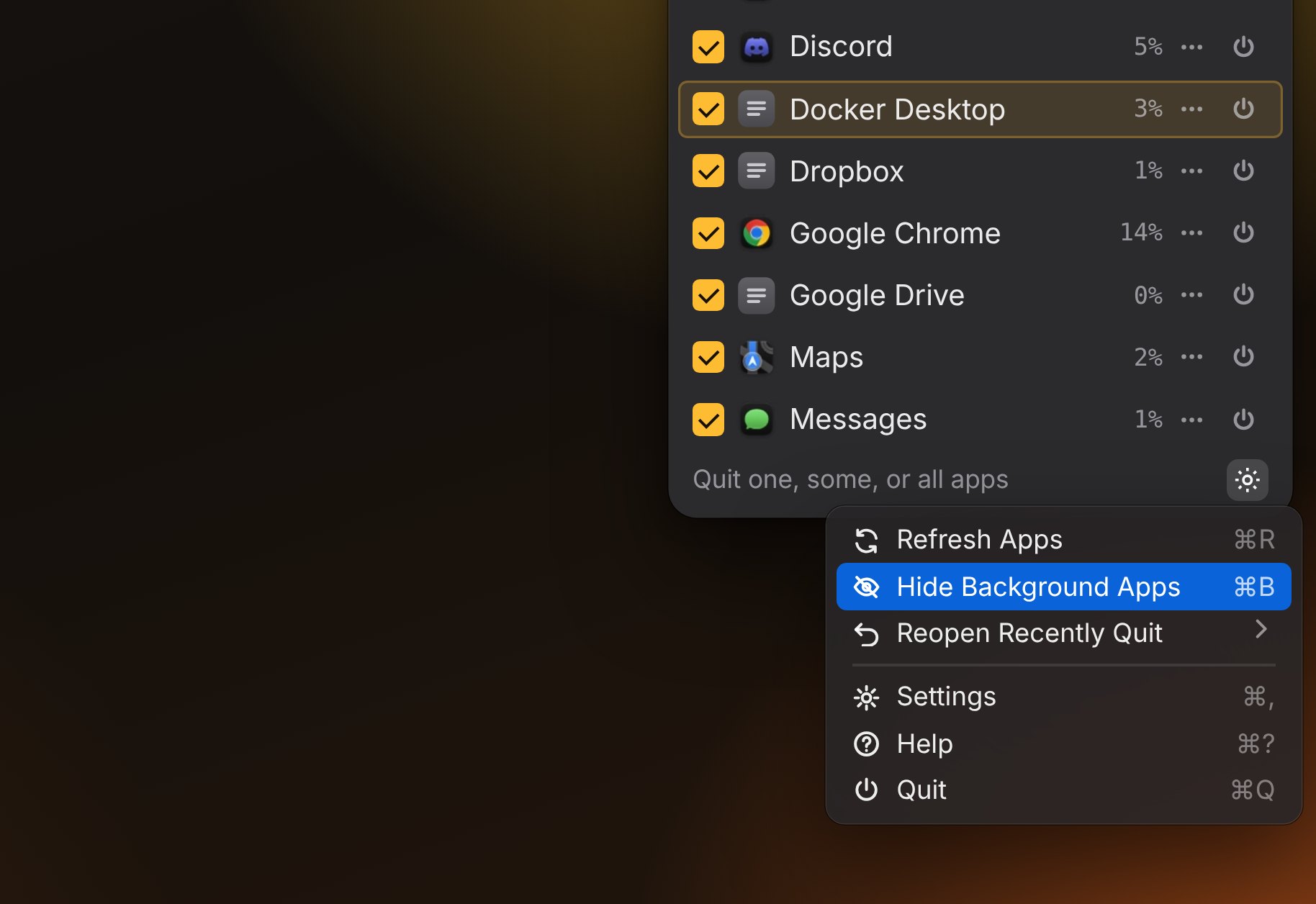Image resolution: width=1316 pixels, height=904 pixels.
Task: Quit Dropbox using its power icon
Action: (x=1243, y=171)
